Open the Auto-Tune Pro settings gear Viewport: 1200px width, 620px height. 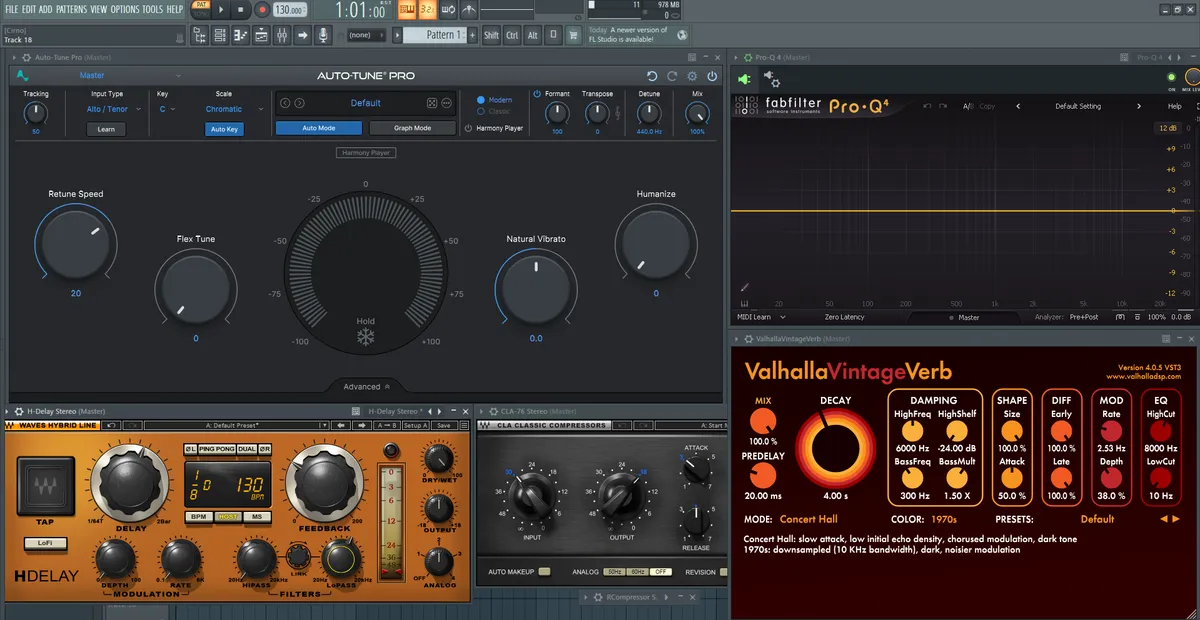click(x=692, y=76)
